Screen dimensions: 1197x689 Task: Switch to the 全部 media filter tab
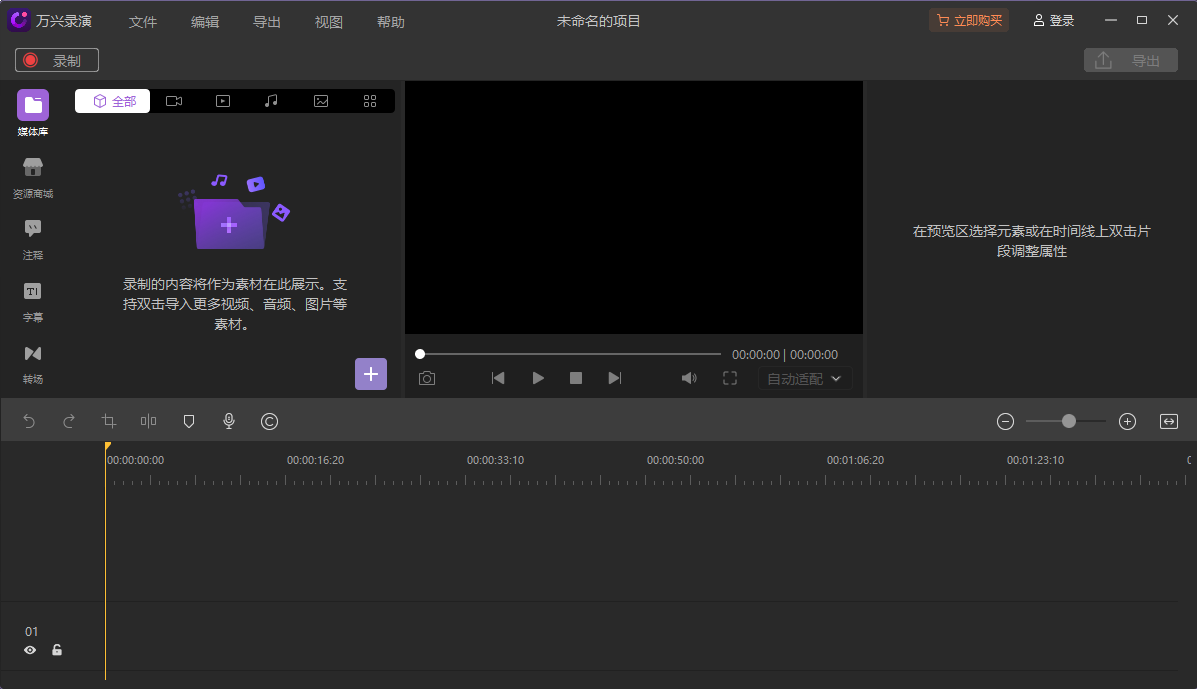tap(112, 100)
